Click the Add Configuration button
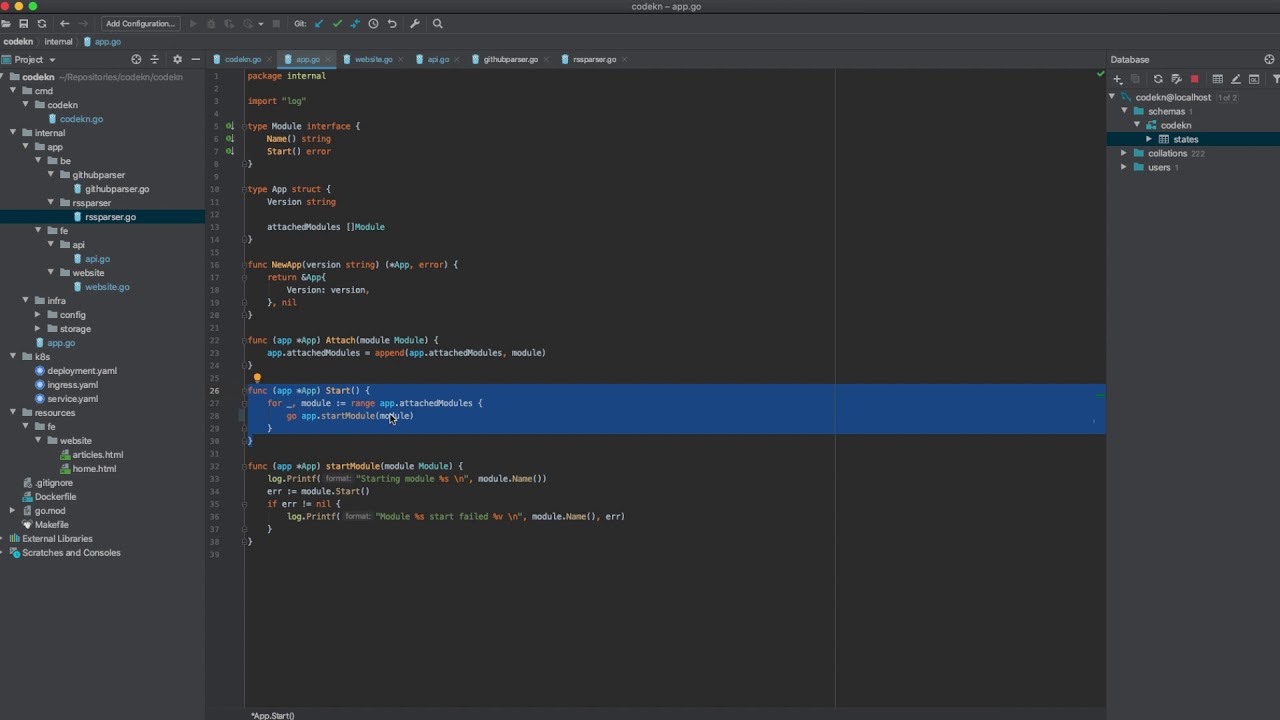The width and height of the screenshot is (1280, 720). click(x=139, y=24)
